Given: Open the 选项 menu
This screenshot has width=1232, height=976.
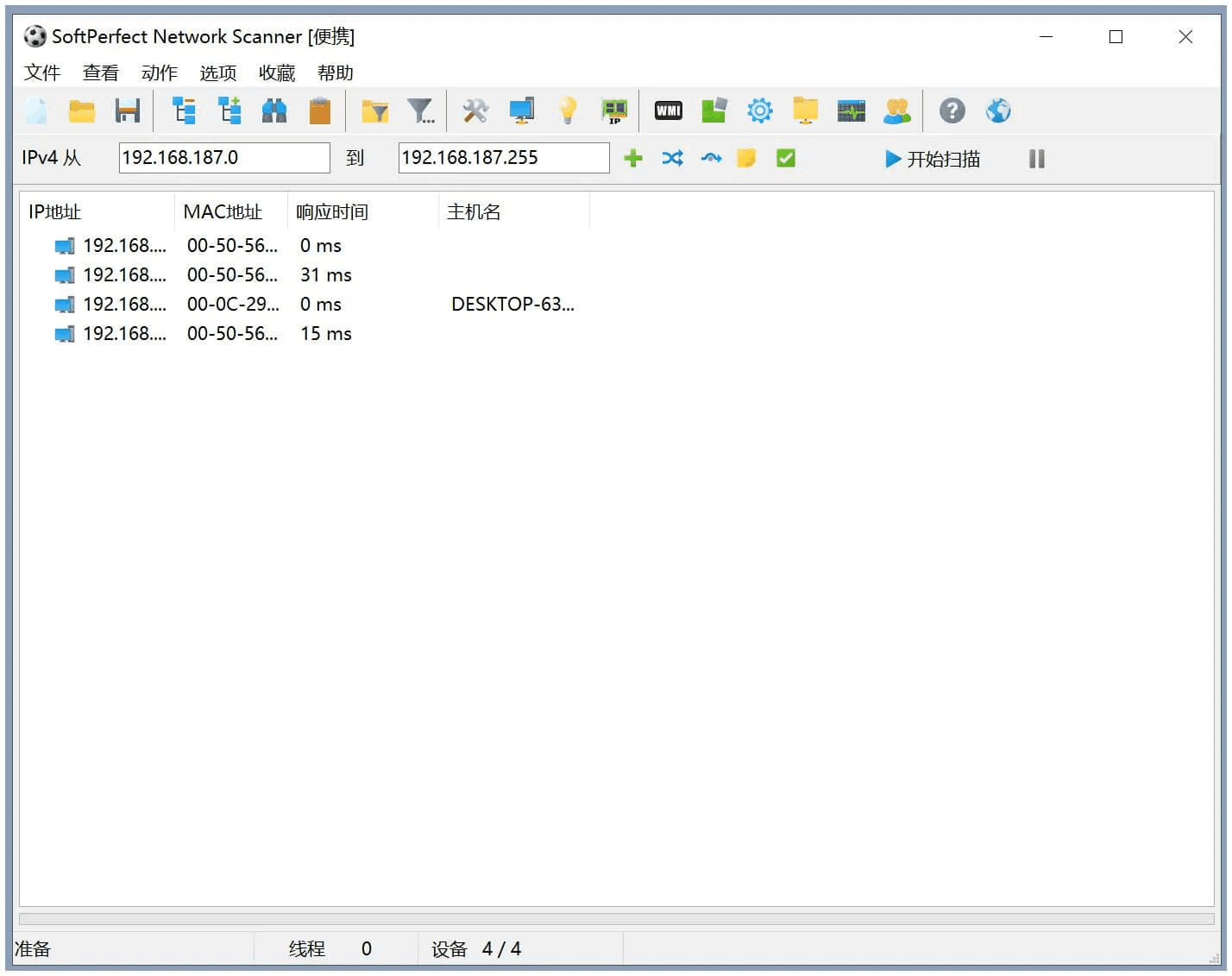Looking at the screenshot, I should [x=217, y=72].
